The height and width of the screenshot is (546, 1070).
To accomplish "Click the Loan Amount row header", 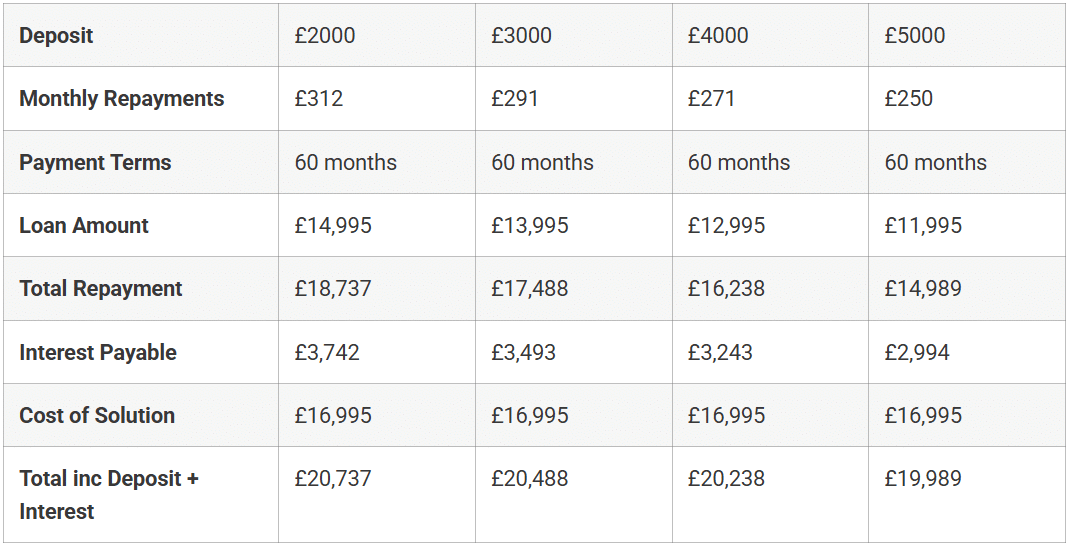I will pos(83,225).
